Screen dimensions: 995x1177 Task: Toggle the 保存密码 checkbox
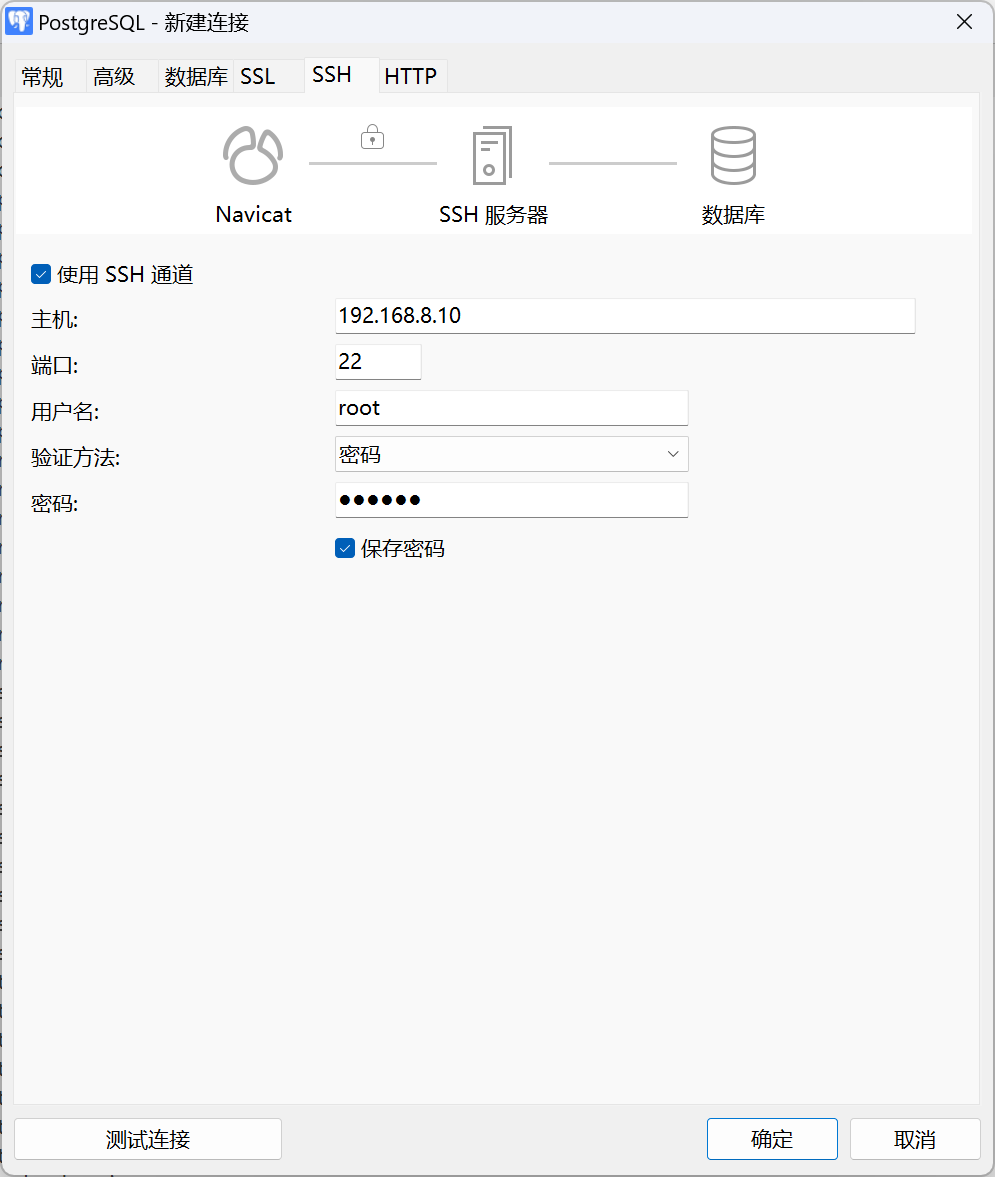coord(345,548)
